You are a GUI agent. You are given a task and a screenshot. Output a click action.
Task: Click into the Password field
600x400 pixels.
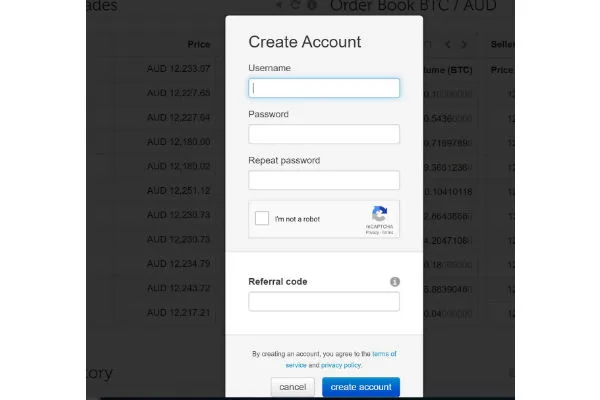coord(324,134)
